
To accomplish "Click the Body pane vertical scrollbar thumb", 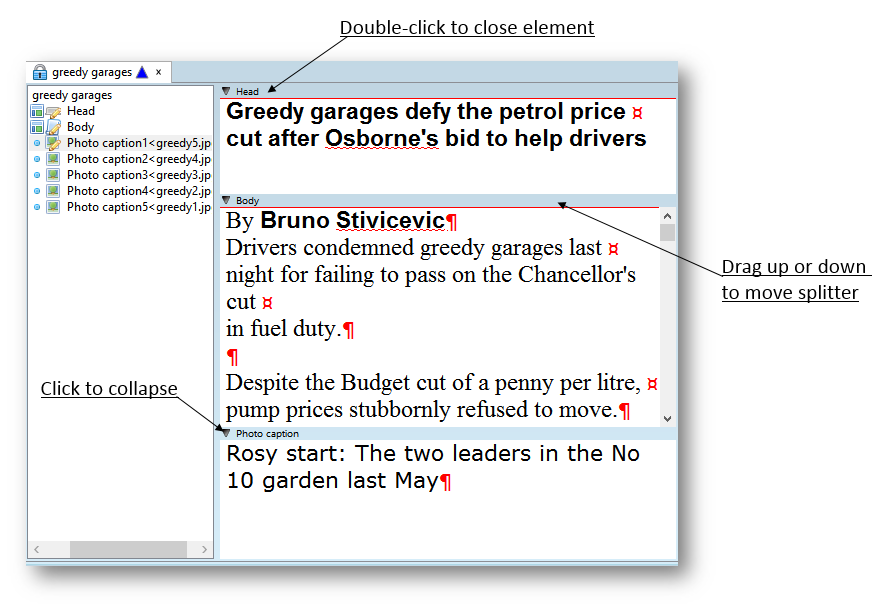I will pyautogui.click(x=667, y=232).
